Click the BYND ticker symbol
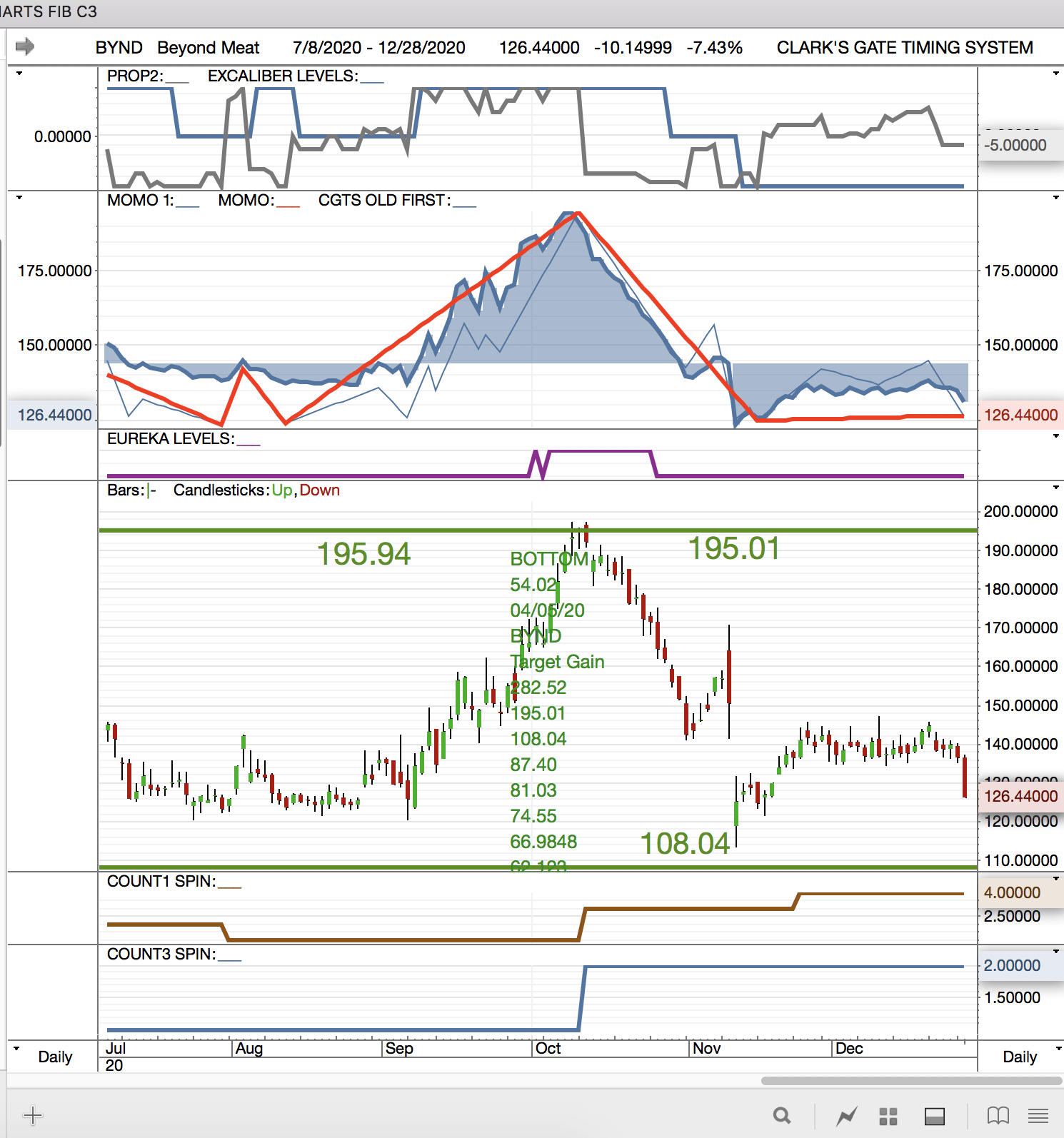This screenshot has height=1138, width=1064. pyautogui.click(x=119, y=48)
